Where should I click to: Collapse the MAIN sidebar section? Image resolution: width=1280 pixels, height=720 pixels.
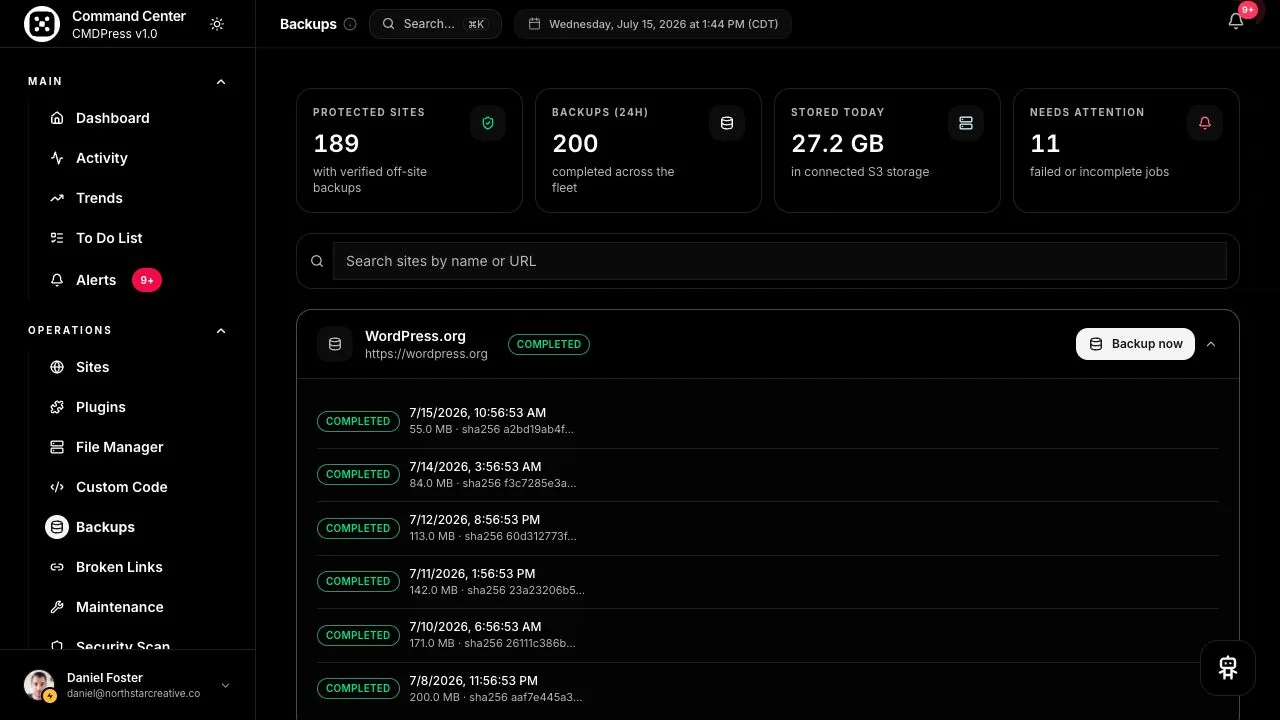click(221, 82)
